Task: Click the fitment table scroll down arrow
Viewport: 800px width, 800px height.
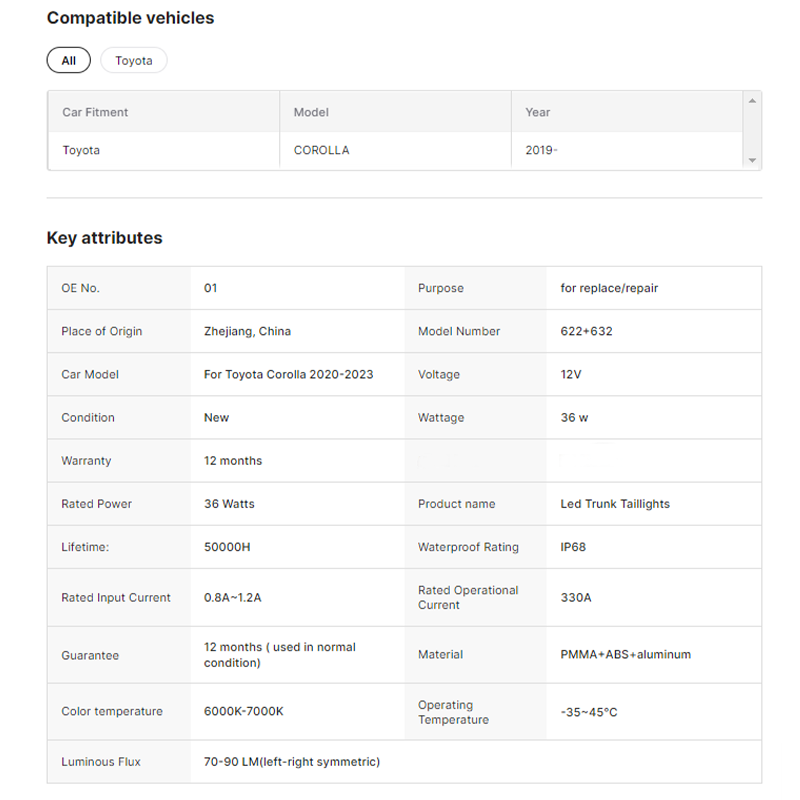Action: point(752,161)
